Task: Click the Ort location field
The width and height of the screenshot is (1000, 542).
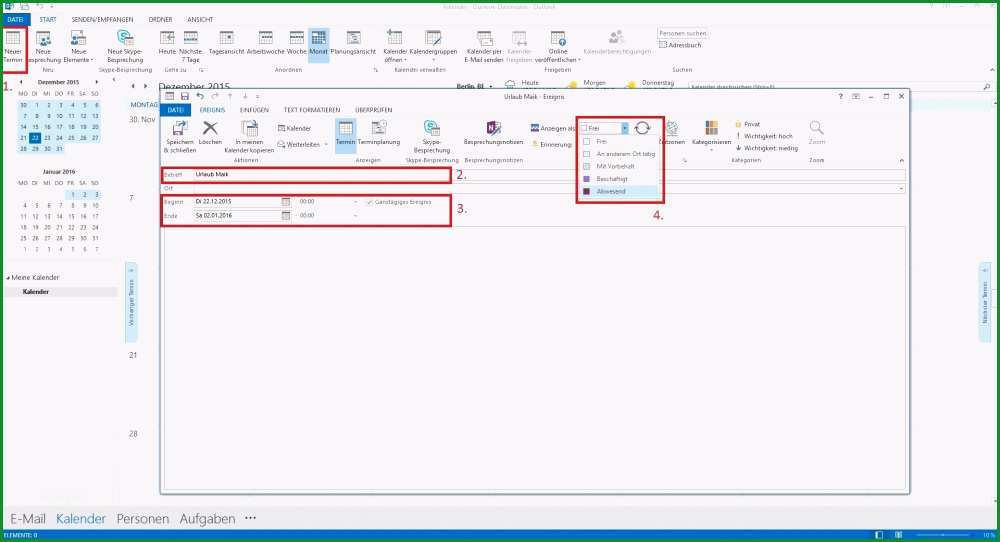Action: (549, 189)
